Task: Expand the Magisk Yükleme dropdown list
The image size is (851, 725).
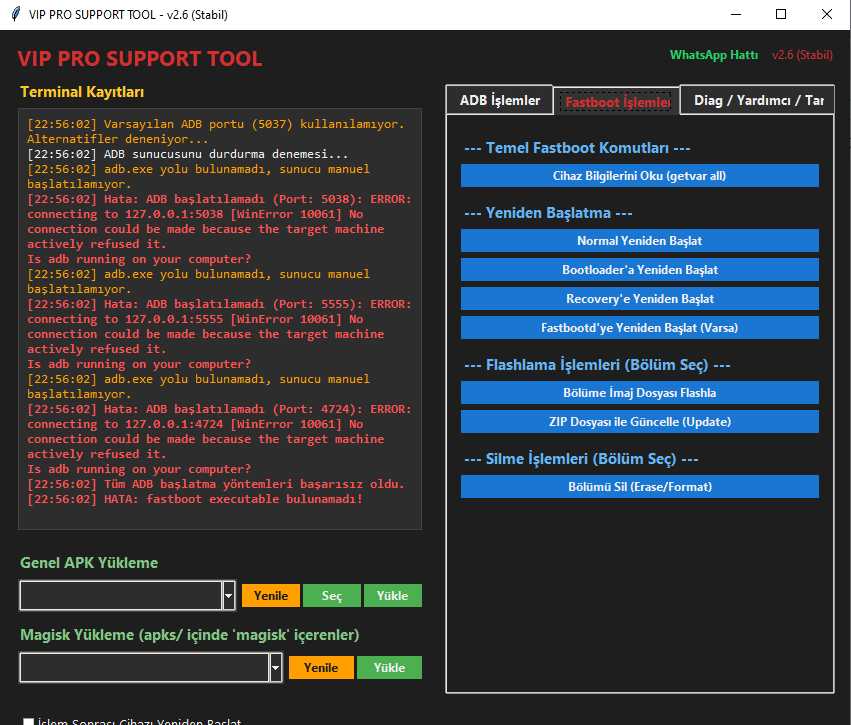Action: (x=276, y=667)
